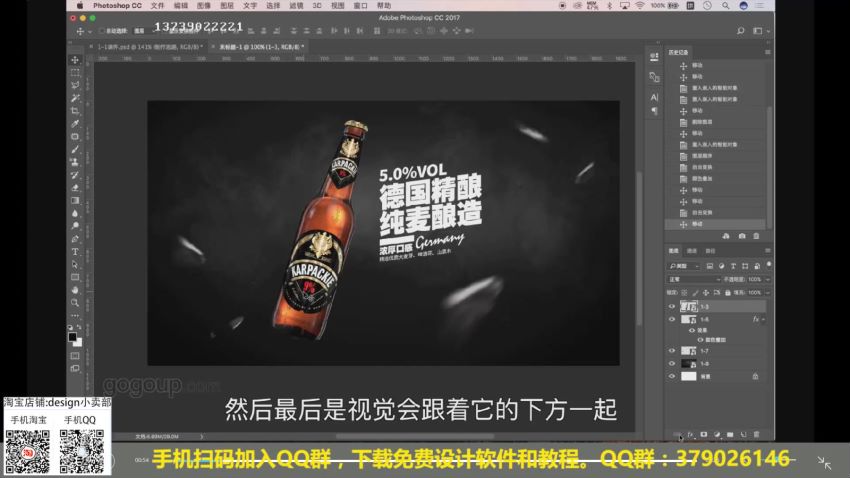The image size is (850, 478).
Task: Hide the 背景 background layer
Action: pos(672,376)
